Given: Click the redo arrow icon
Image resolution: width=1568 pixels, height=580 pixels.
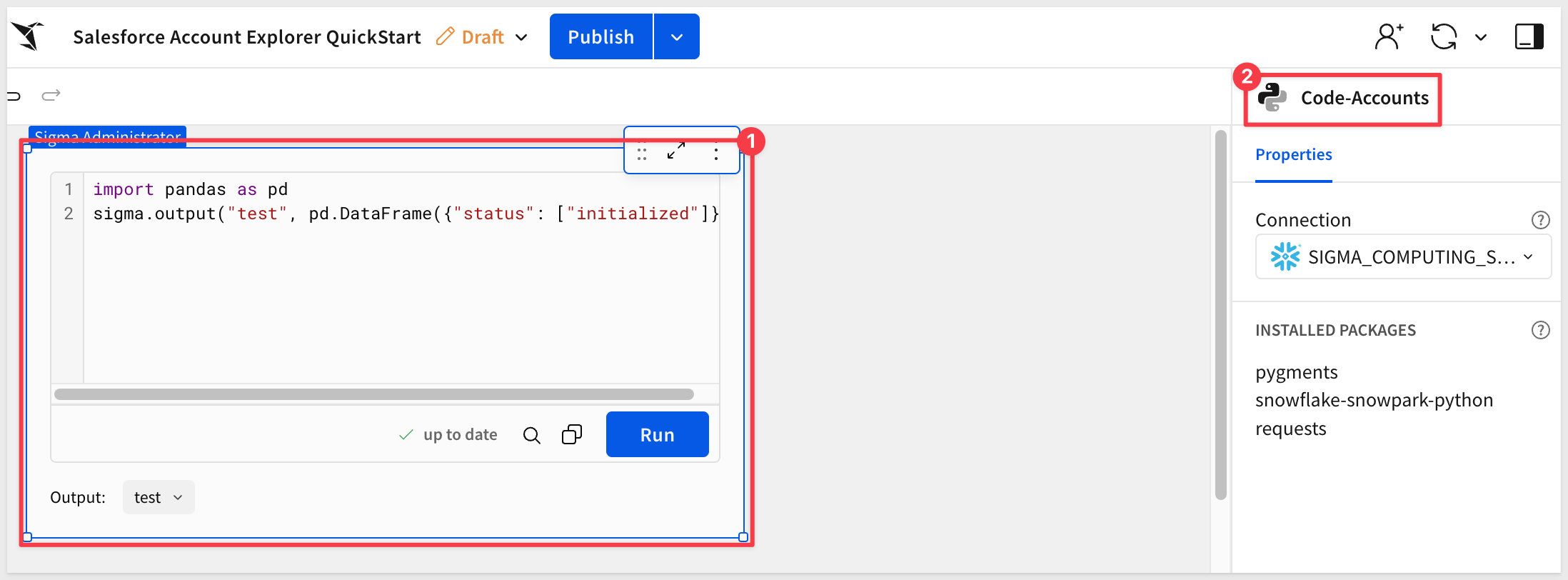Looking at the screenshot, I should tap(51, 95).
